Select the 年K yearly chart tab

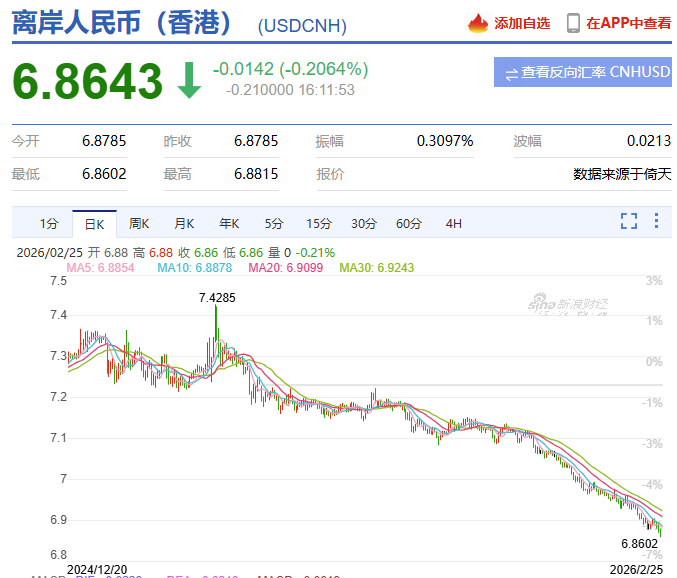pyautogui.click(x=229, y=223)
